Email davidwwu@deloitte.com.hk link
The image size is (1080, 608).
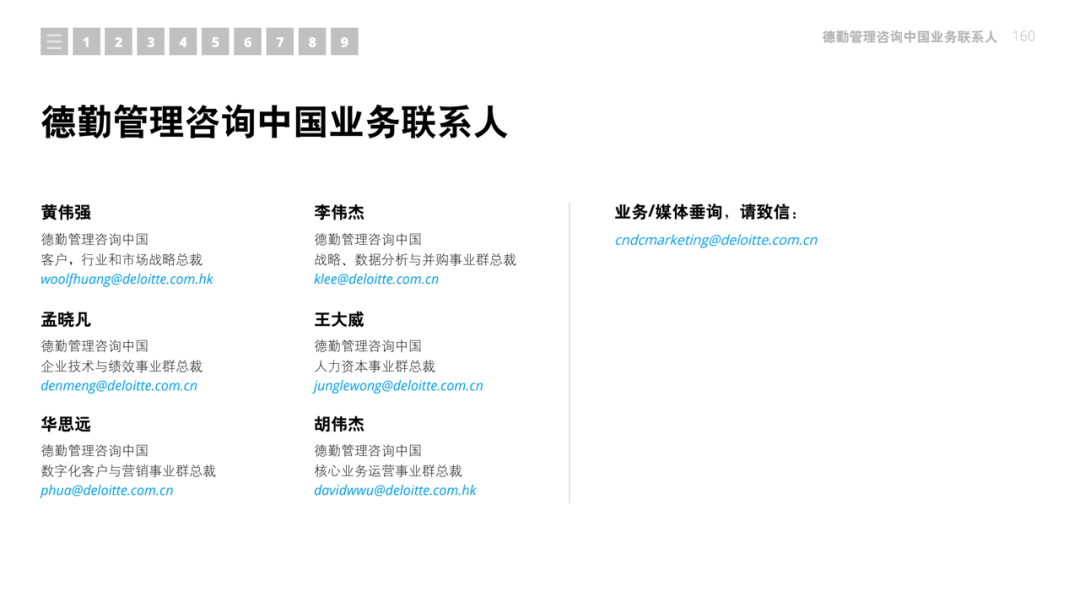click(x=395, y=491)
